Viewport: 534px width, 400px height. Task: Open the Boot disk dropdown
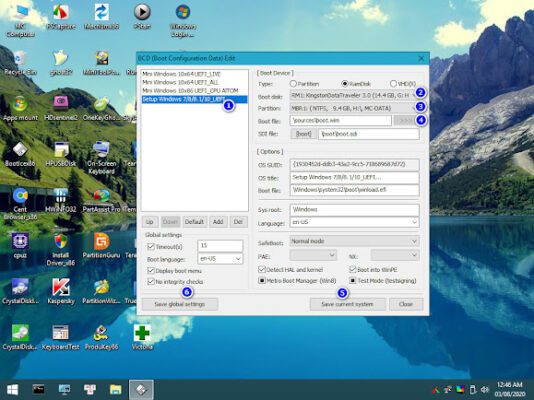(354, 95)
